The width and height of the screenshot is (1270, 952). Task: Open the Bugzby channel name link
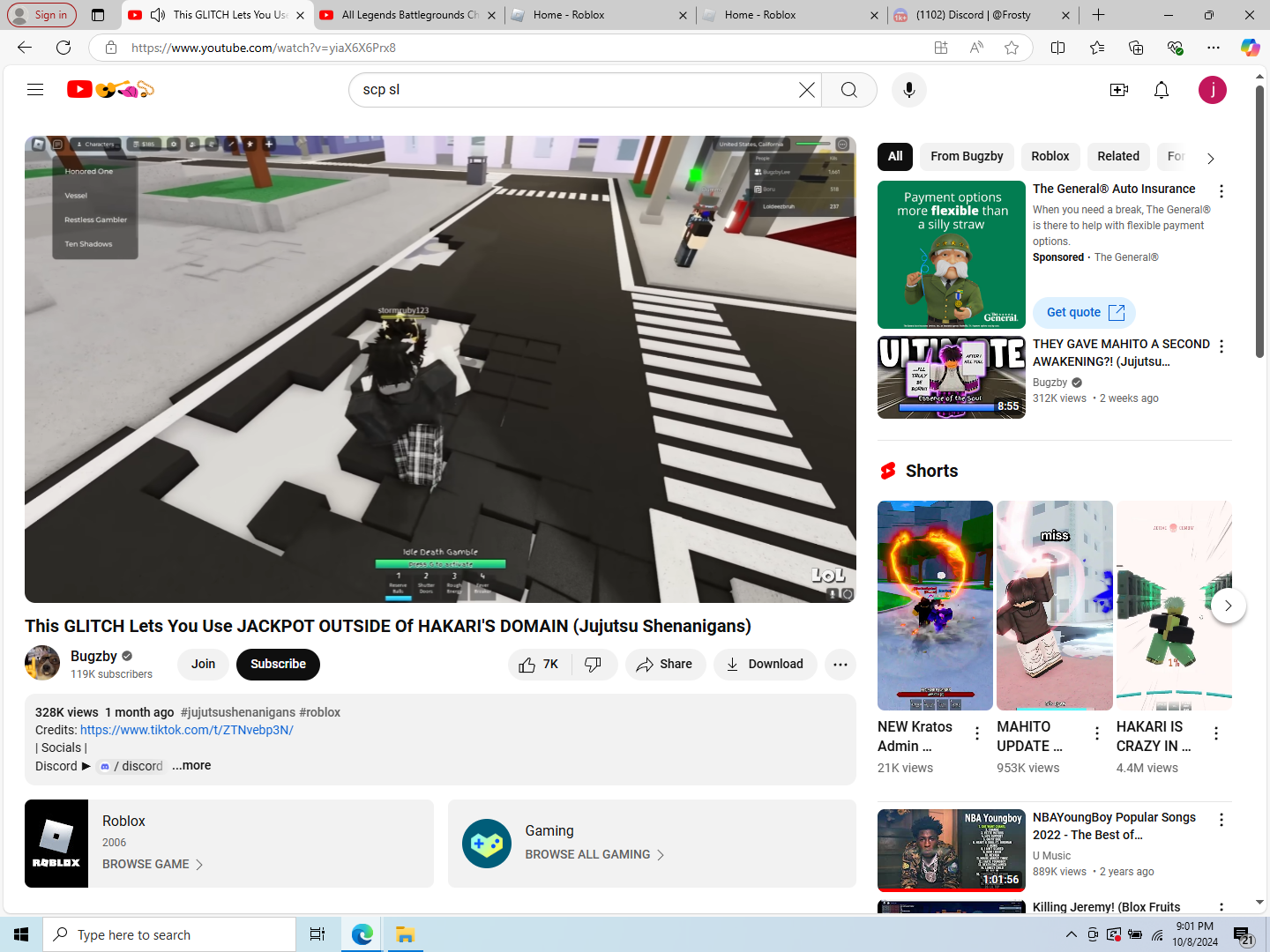pos(93,656)
